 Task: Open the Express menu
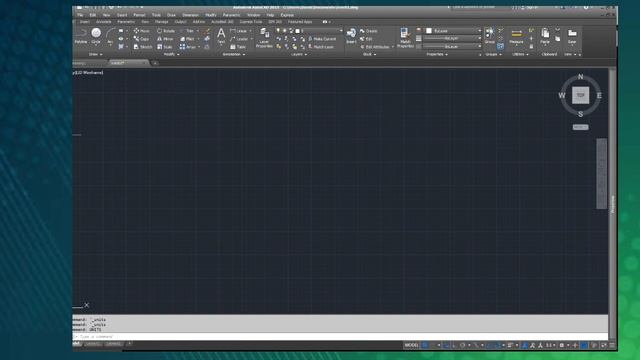[x=287, y=15]
